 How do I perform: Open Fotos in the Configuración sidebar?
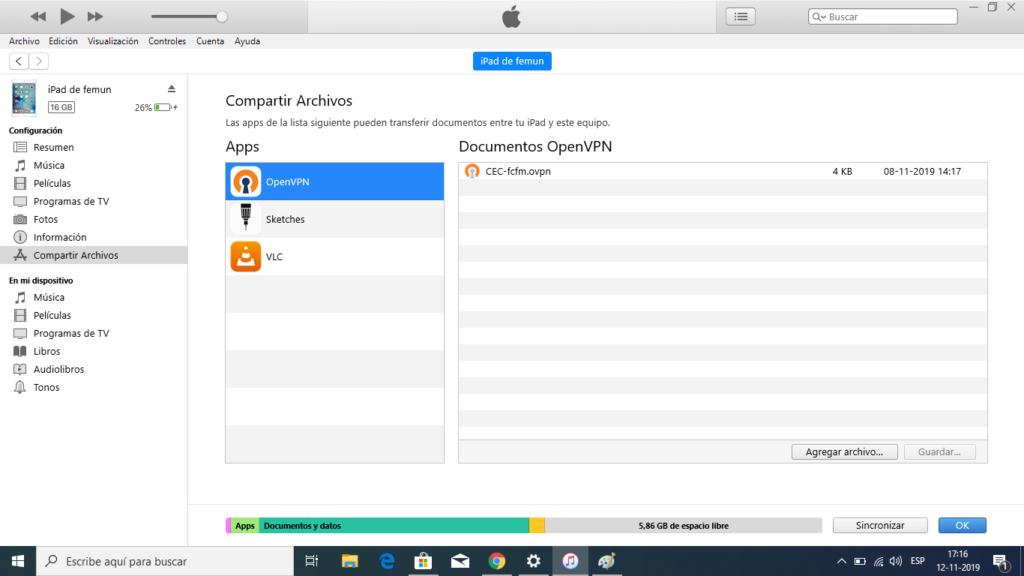[x=45, y=219]
